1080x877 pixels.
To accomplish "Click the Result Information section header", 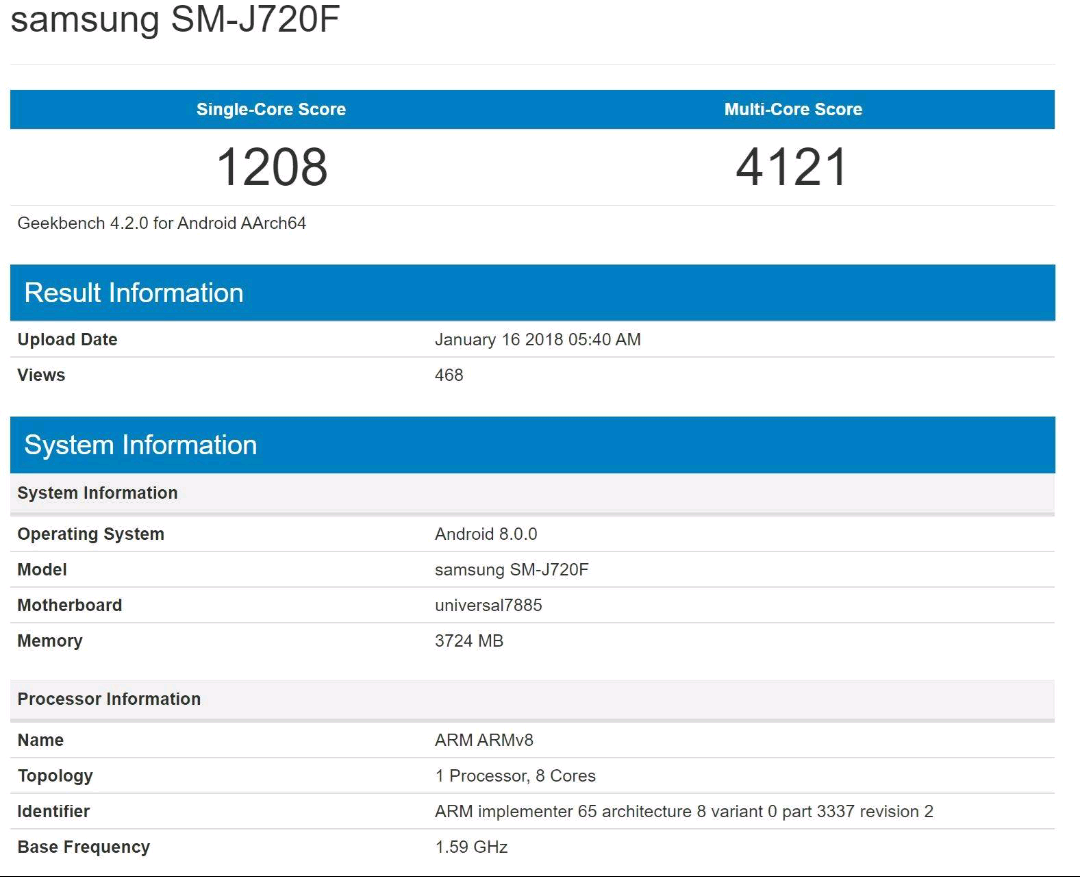I will (x=134, y=293).
